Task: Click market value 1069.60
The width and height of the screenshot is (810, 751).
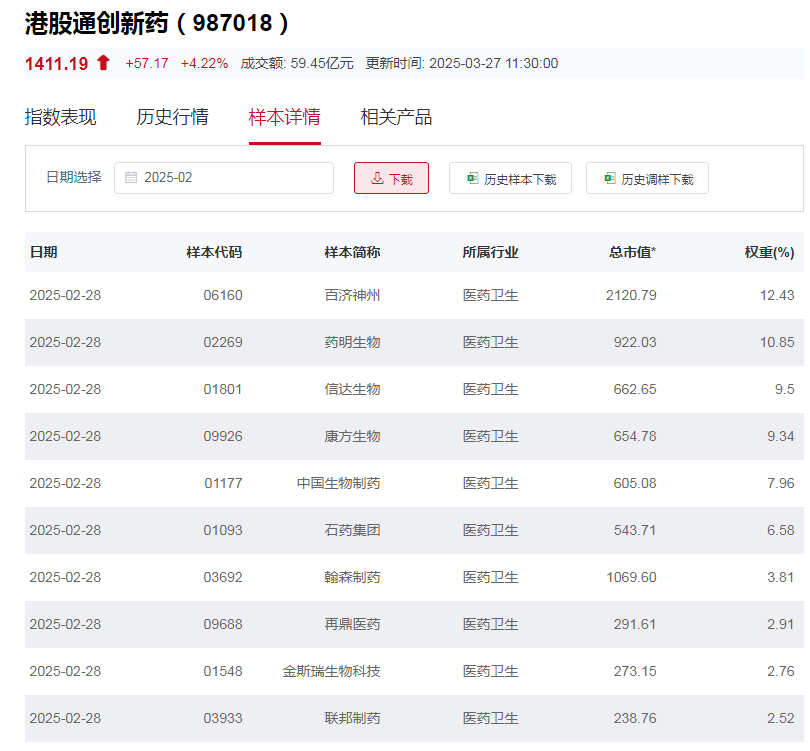Action: [631, 577]
